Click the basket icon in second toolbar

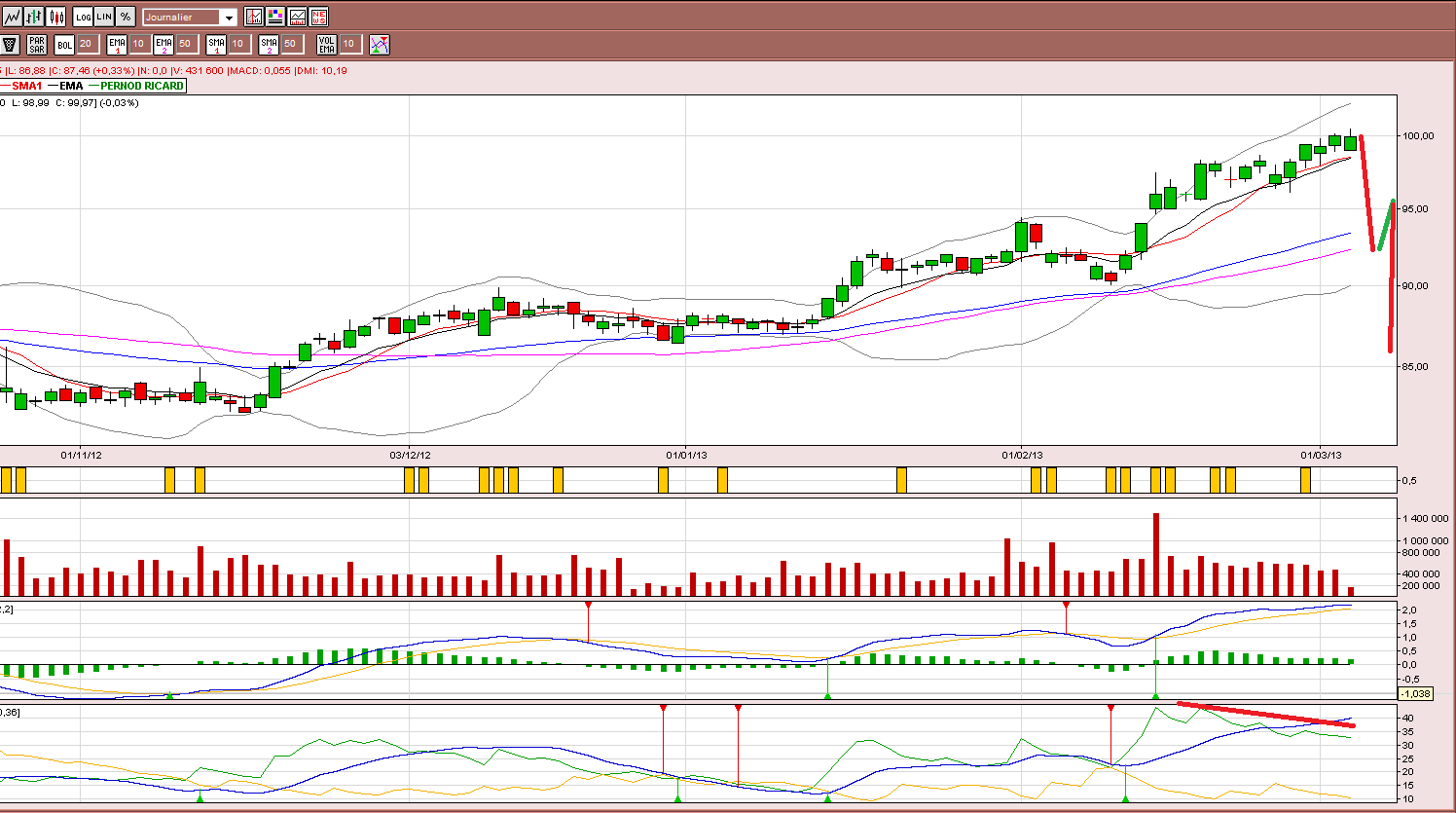(x=10, y=44)
